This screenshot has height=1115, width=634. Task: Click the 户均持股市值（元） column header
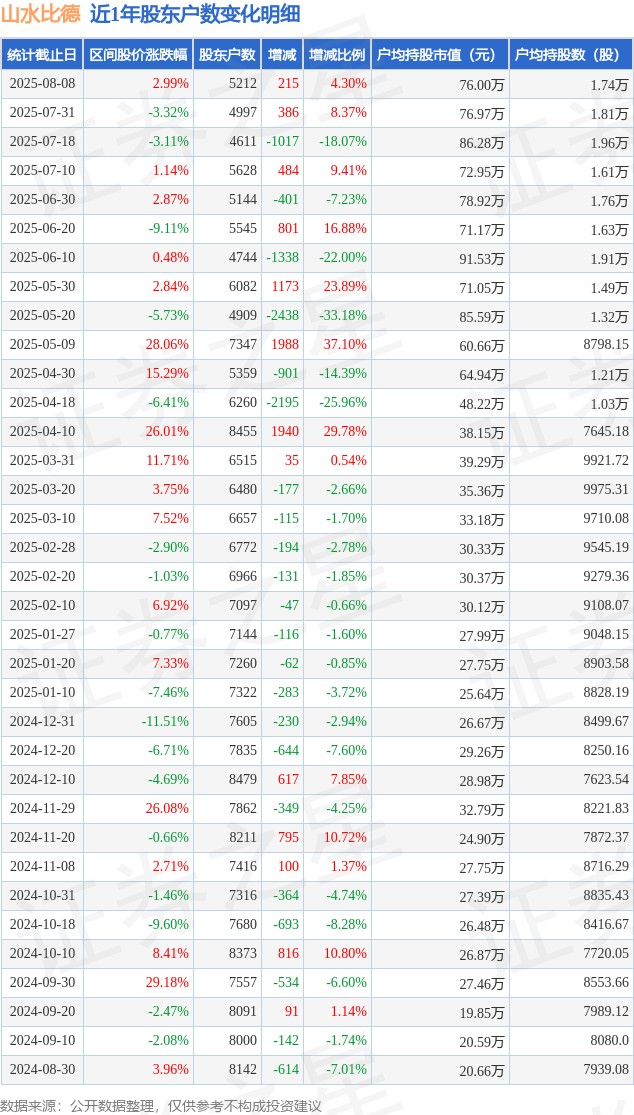click(440, 55)
